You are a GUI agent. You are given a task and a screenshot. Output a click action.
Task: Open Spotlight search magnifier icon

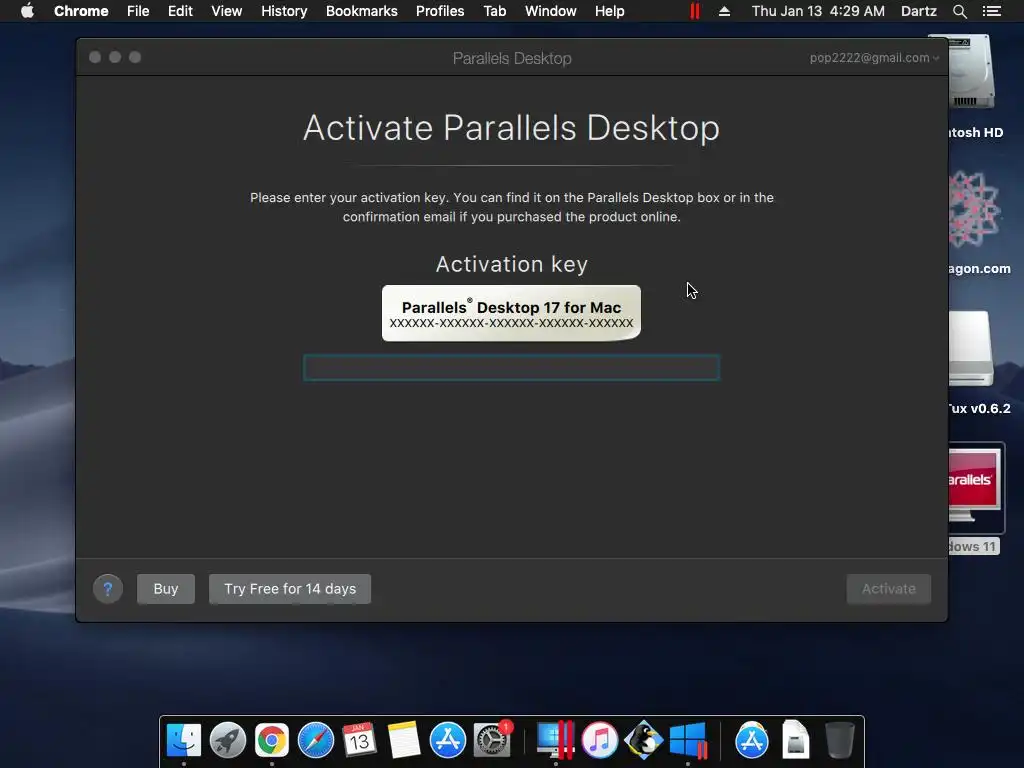[959, 11]
